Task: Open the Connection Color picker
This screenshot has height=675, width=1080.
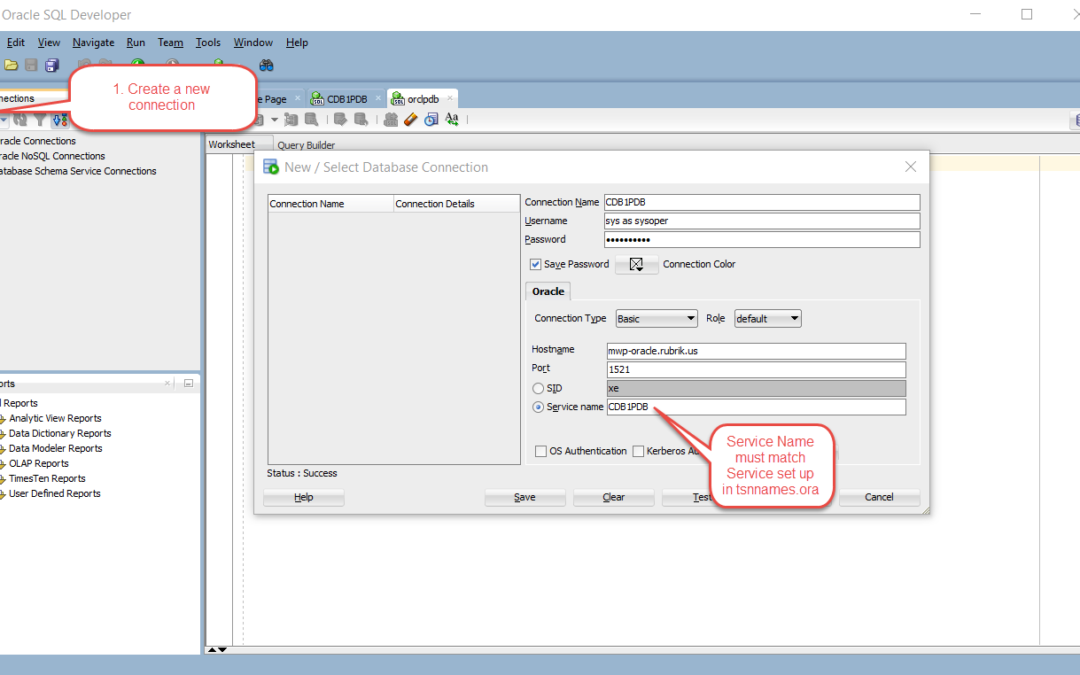Action: [x=636, y=264]
